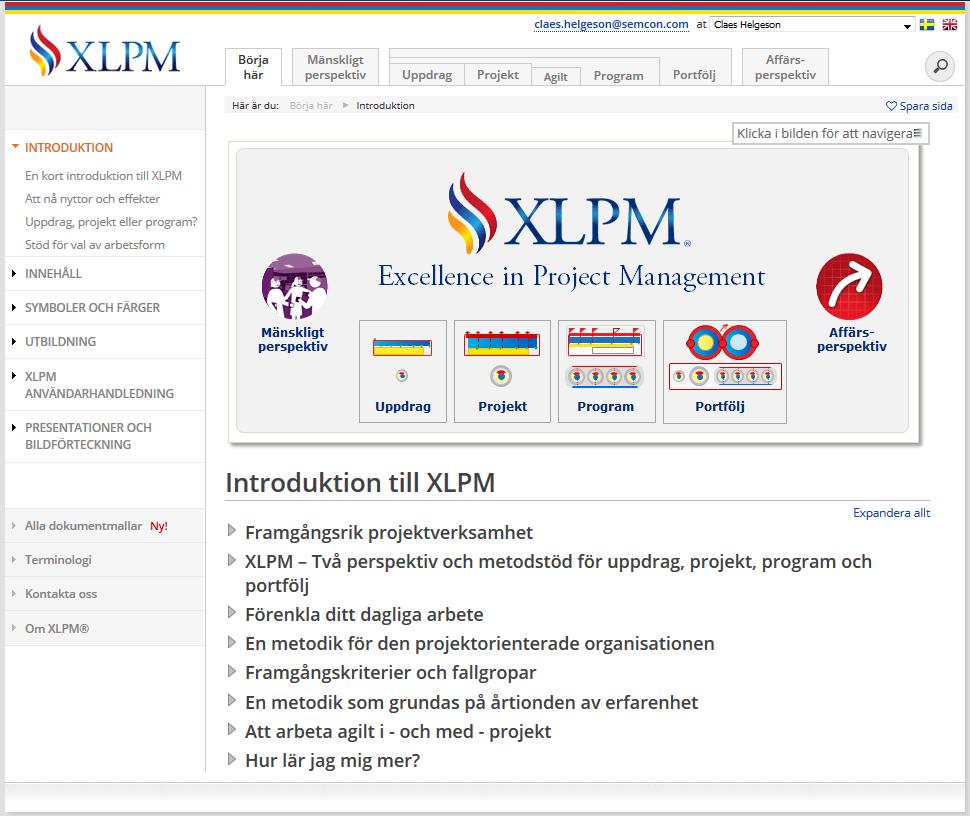This screenshot has width=970, height=816.
Task: Open the Projekt tab
Action: [x=498, y=74]
